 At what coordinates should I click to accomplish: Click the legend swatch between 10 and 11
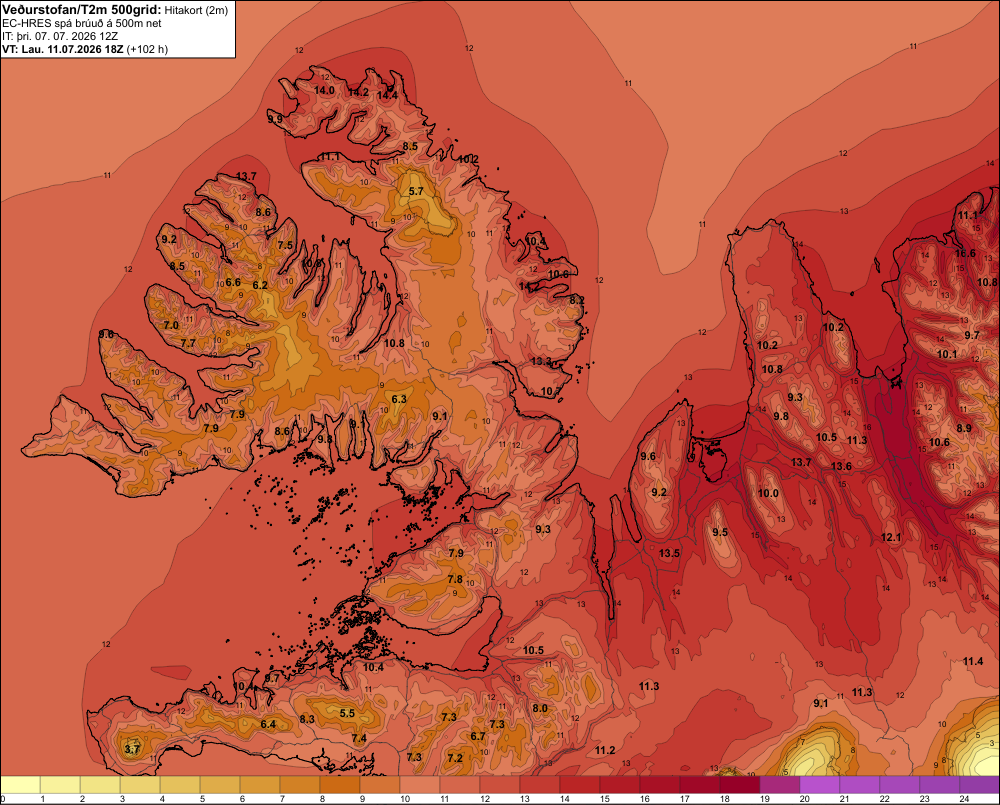coord(420,785)
